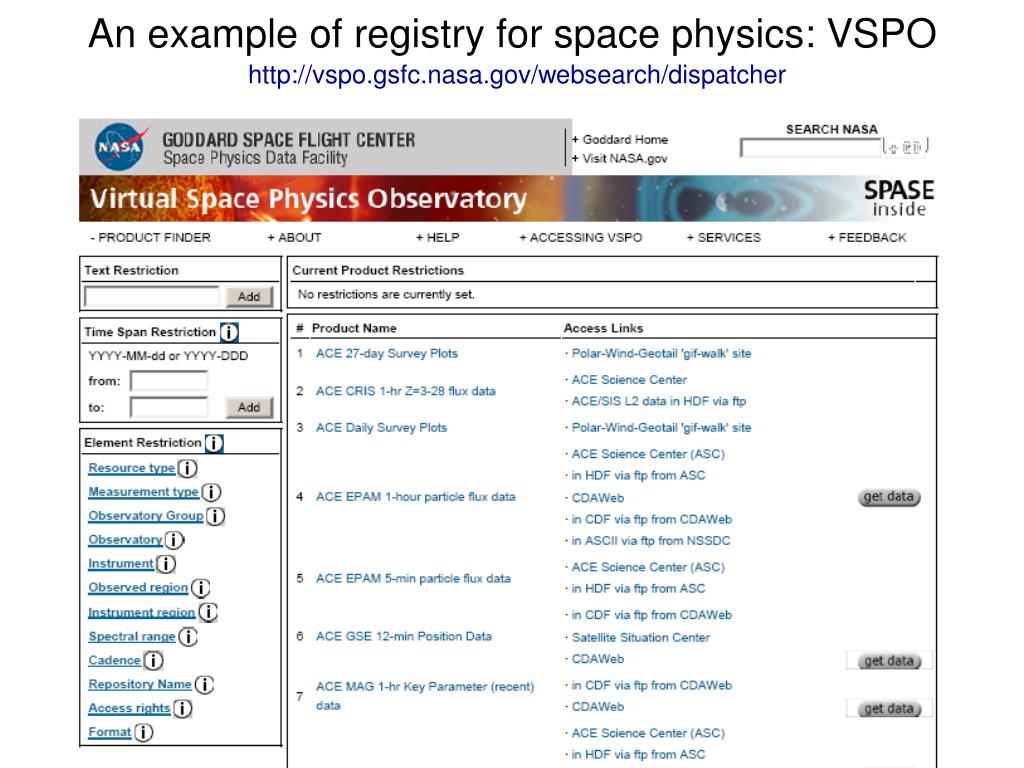Click the 'Access Links' column header
The width and height of the screenshot is (1024, 768).
pyautogui.click(x=603, y=328)
